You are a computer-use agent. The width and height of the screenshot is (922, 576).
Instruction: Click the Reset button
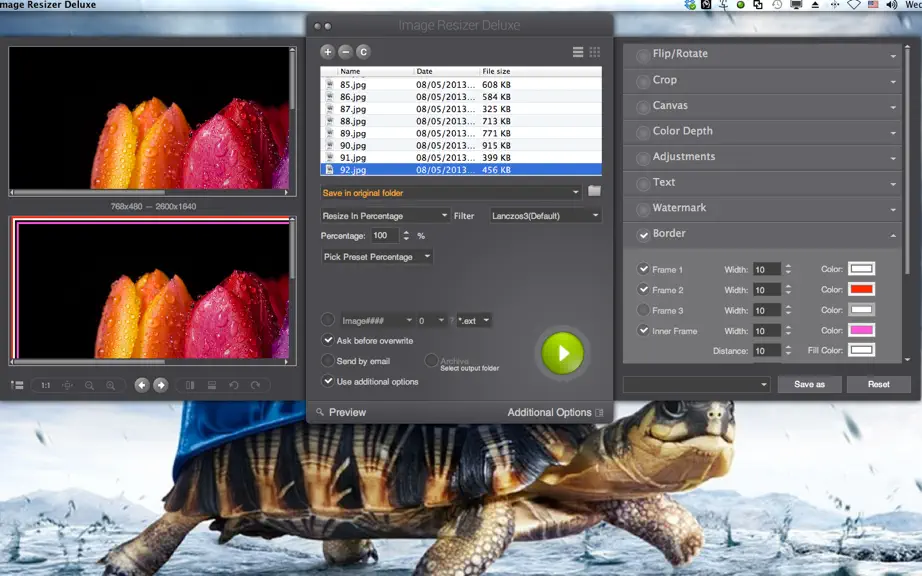click(x=878, y=384)
